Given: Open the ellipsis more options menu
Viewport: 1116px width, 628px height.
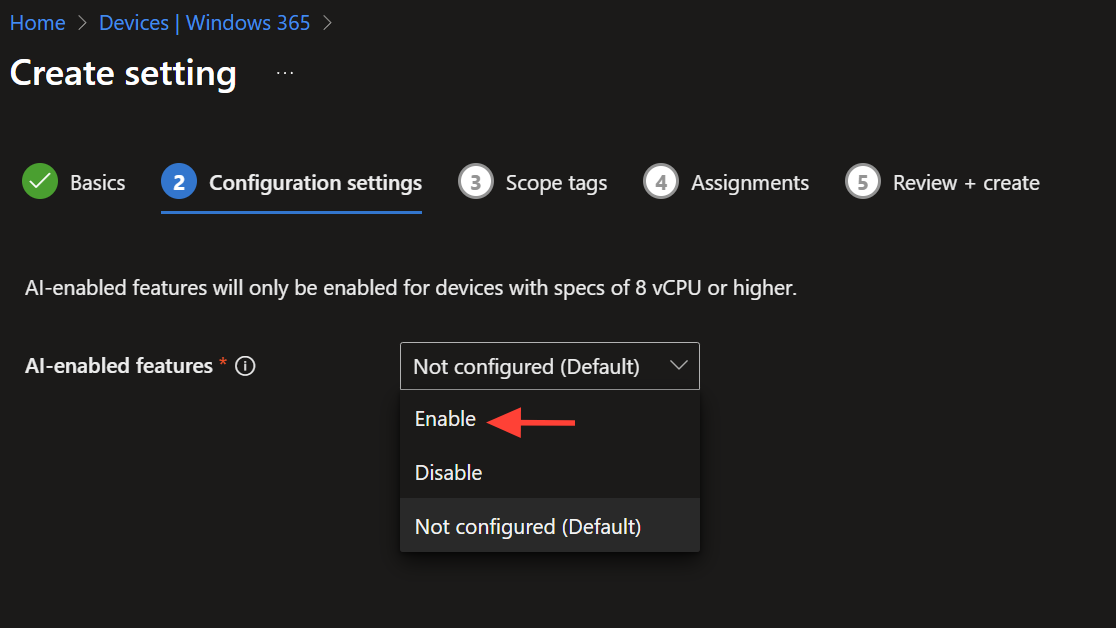Looking at the screenshot, I should [285, 73].
